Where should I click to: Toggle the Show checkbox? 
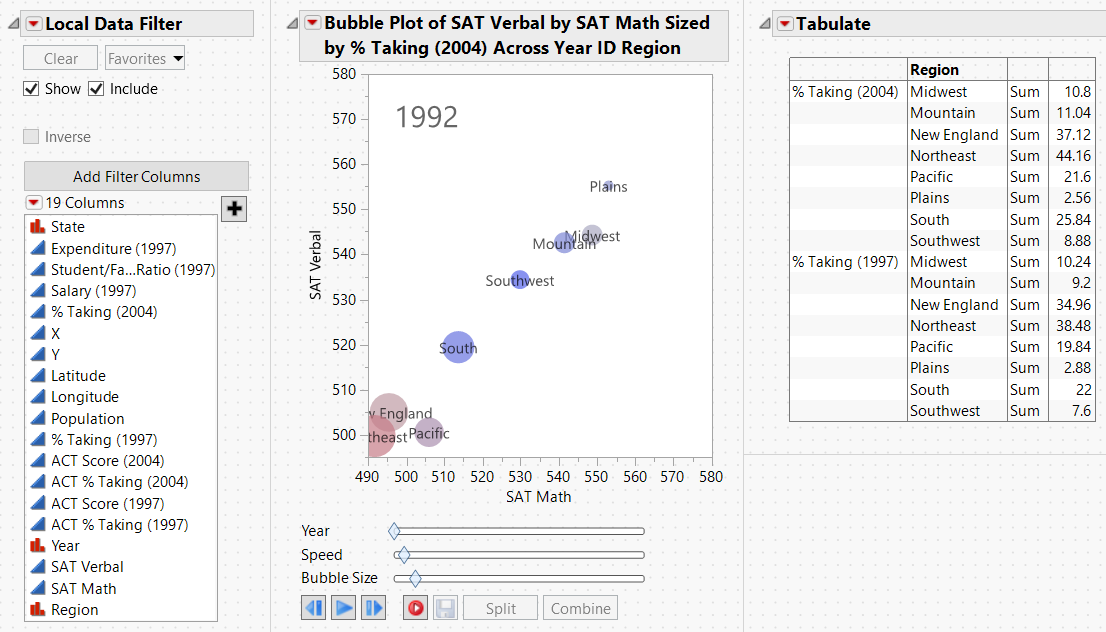coord(31,89)
